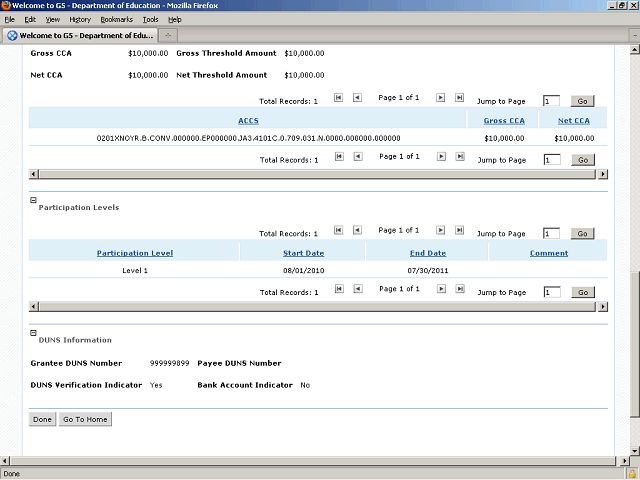The height and width of the screenshot is (480, 640).
Task: Open a new browser tab
Action: click(x=168, y=35)
